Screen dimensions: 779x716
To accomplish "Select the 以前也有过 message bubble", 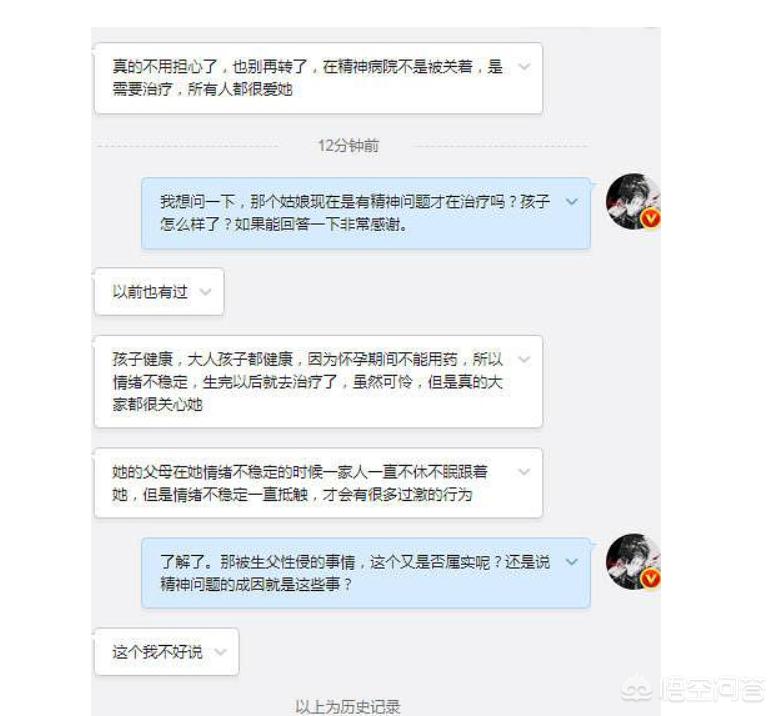I will coord(159,292).
